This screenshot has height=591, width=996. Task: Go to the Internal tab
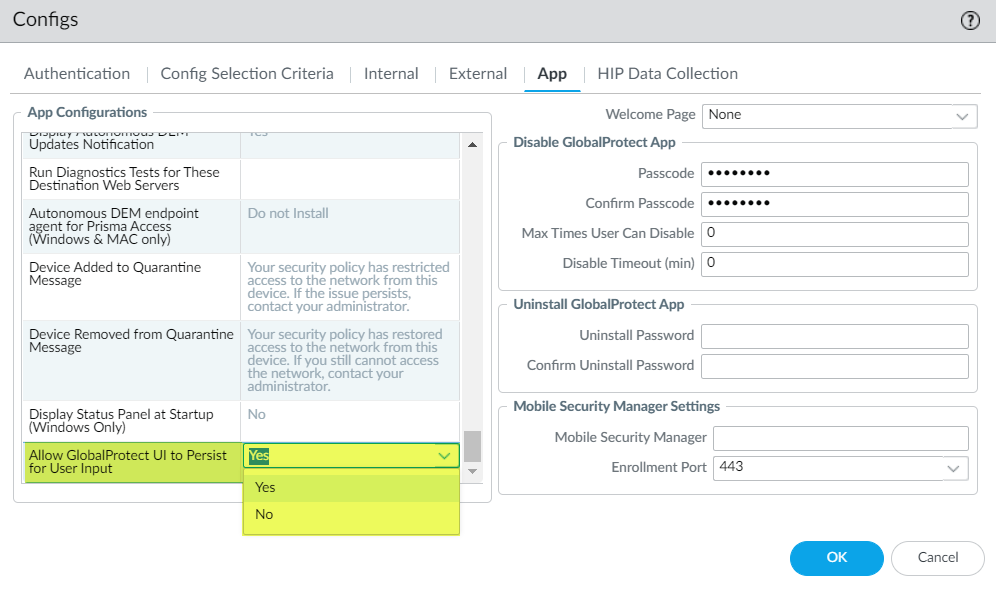pos(391,74)
